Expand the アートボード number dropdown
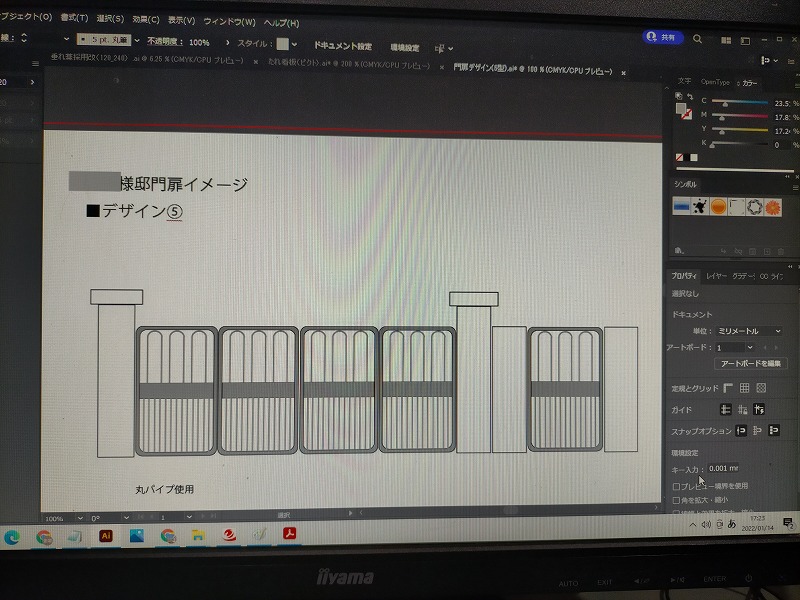This screenshot has width=800, height=600. pyautogui.click(x=749, y=347)
